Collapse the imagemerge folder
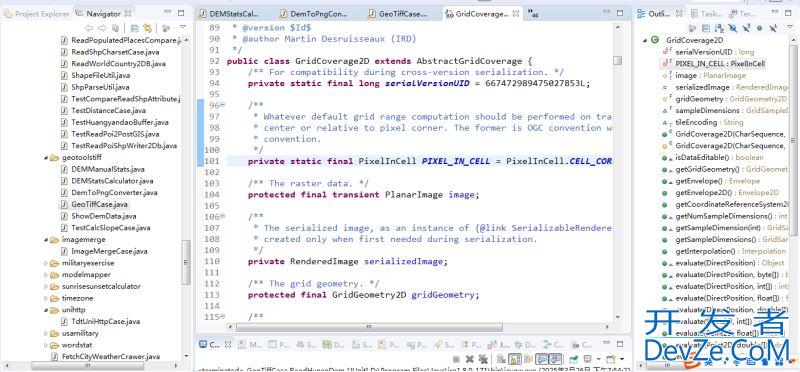 pos(46,239)
